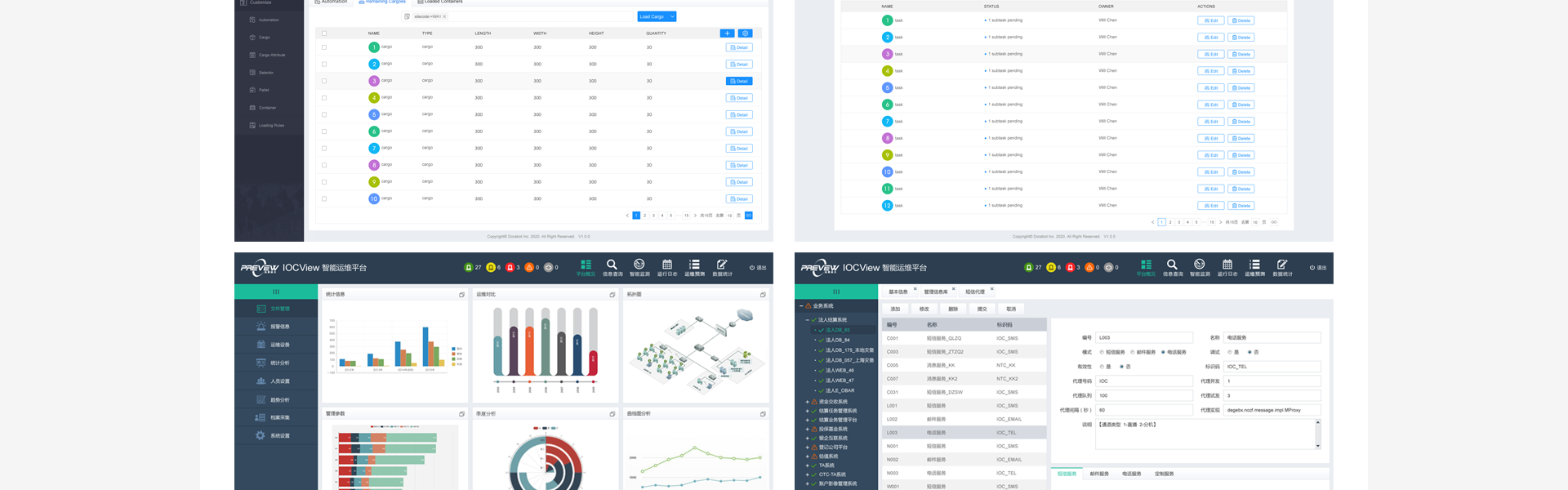Collapse the 业务系统 tree root
The height and width of the screenshot is (490, 1568).
(x=801, y=306)
